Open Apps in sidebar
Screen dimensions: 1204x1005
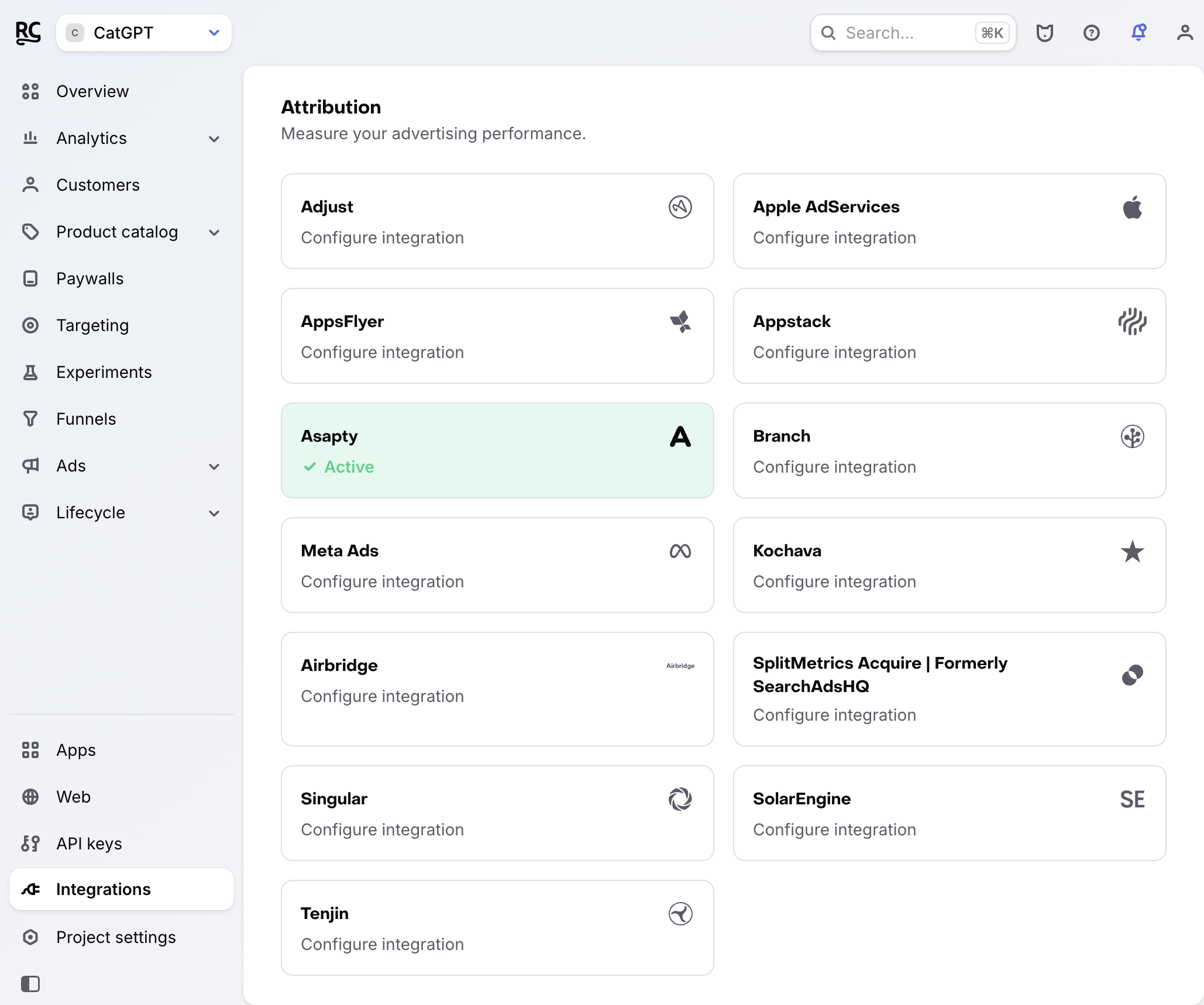coord(122,750)
